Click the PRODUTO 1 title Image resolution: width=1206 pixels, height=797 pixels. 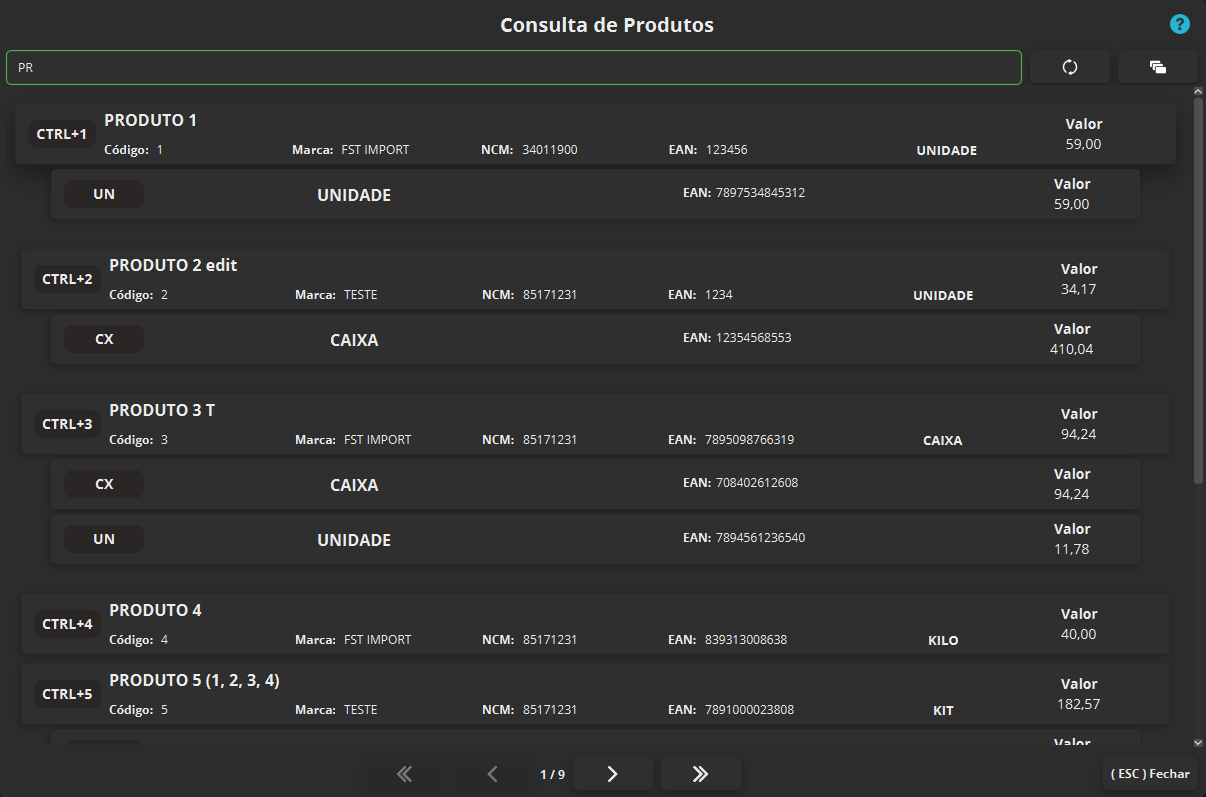pos(150,120)
